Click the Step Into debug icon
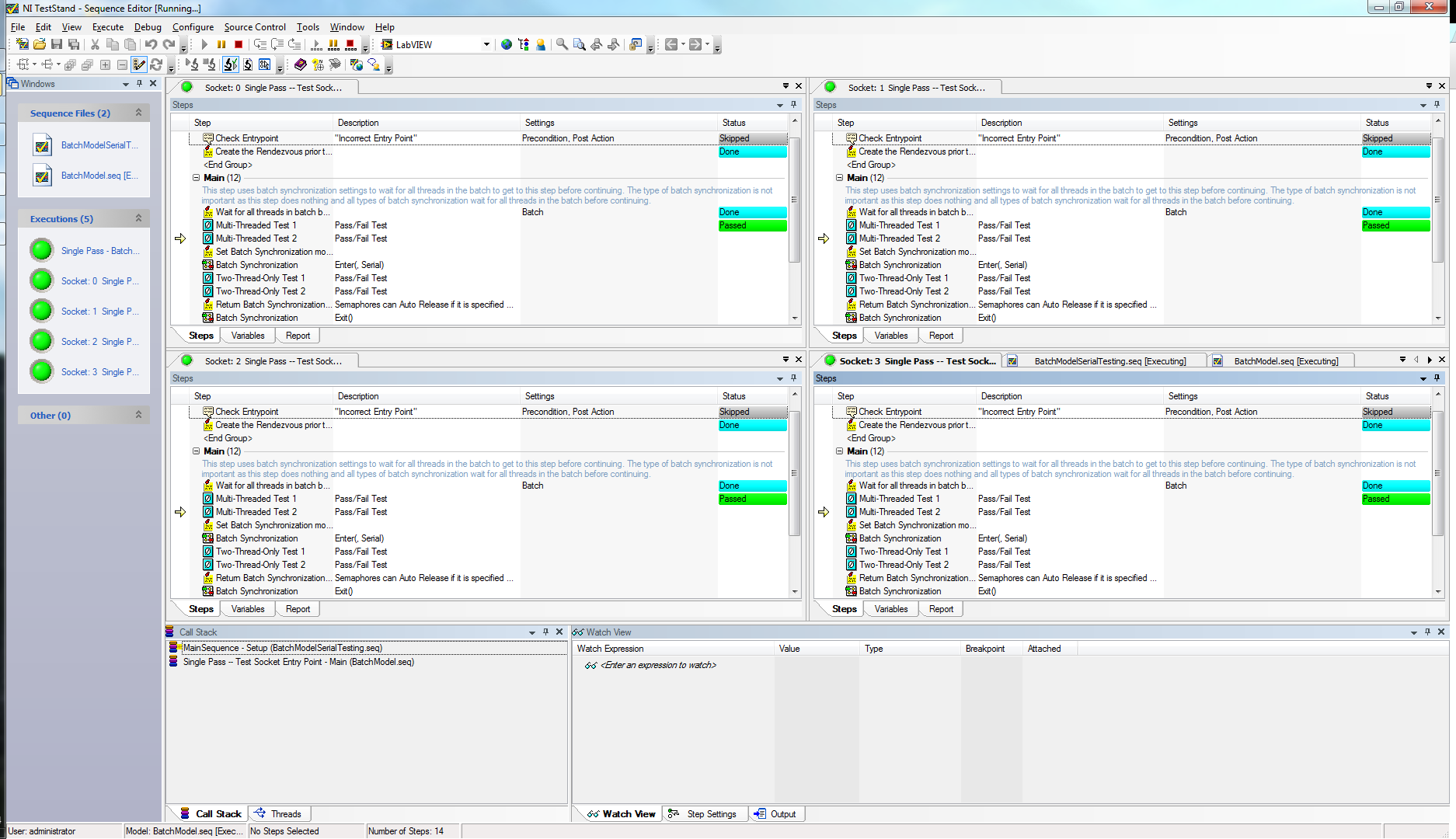 (x=260, y=44)
